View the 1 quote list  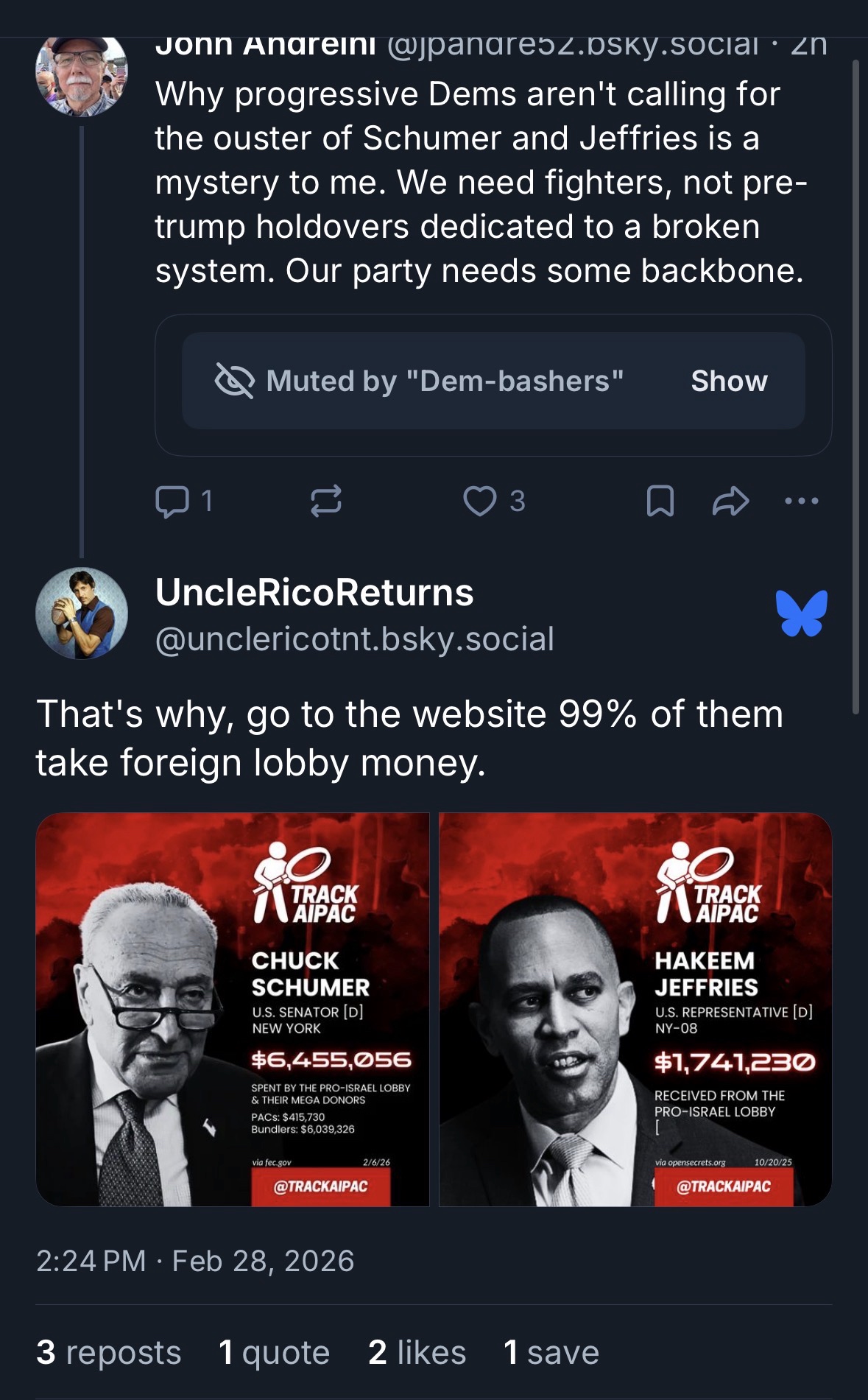pos(274,1352)
